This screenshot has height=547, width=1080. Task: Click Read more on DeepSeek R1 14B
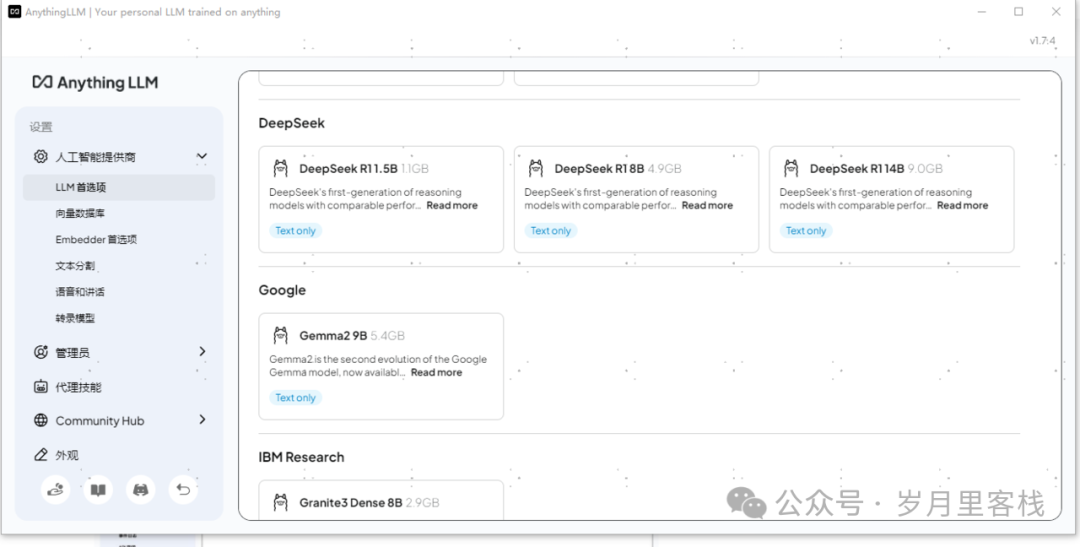(x=962, y=205)
